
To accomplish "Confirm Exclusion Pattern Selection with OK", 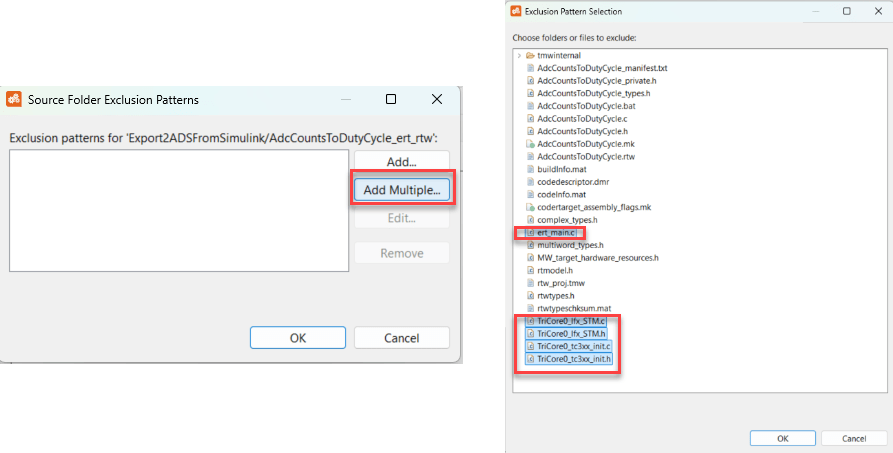I will 782,438.
